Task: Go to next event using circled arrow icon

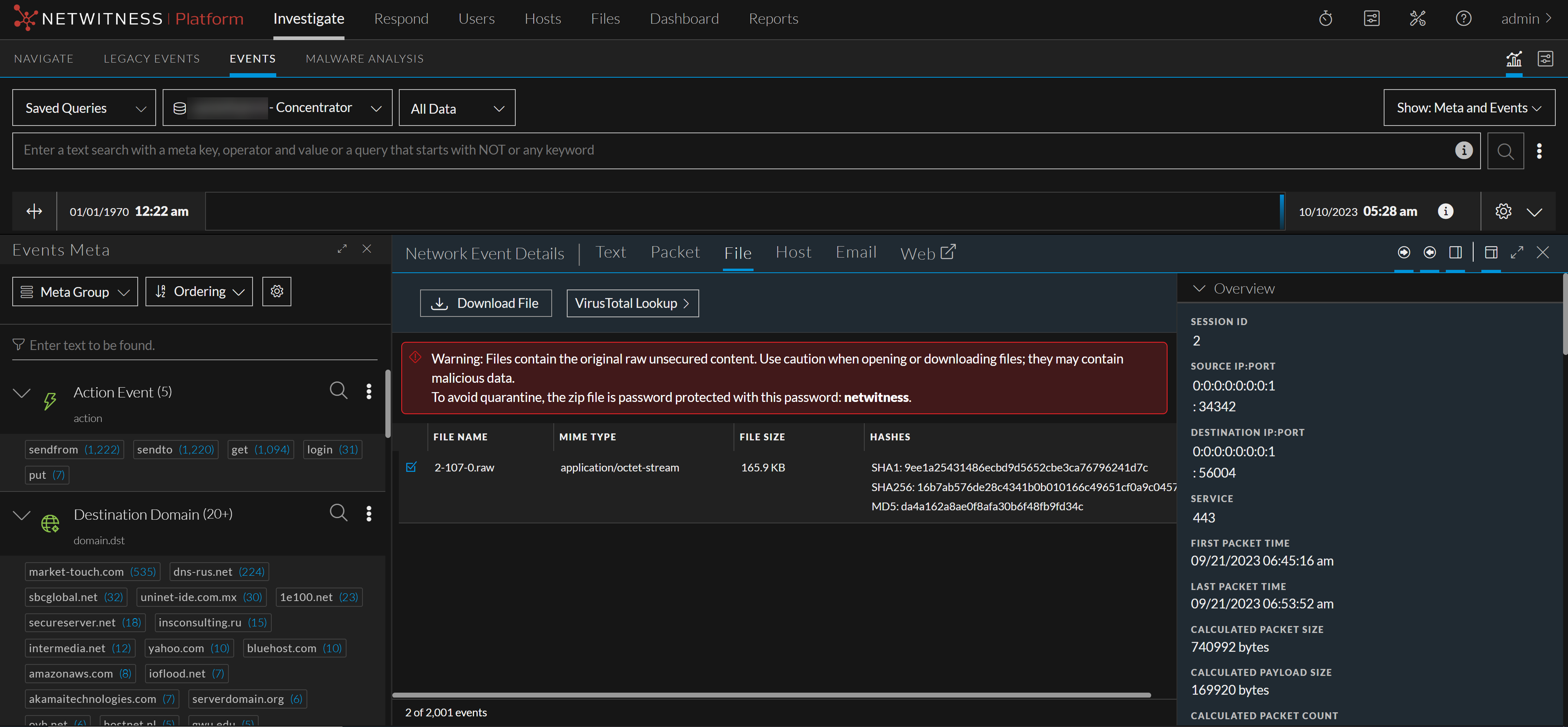Action: click(x=1404, y=251)
